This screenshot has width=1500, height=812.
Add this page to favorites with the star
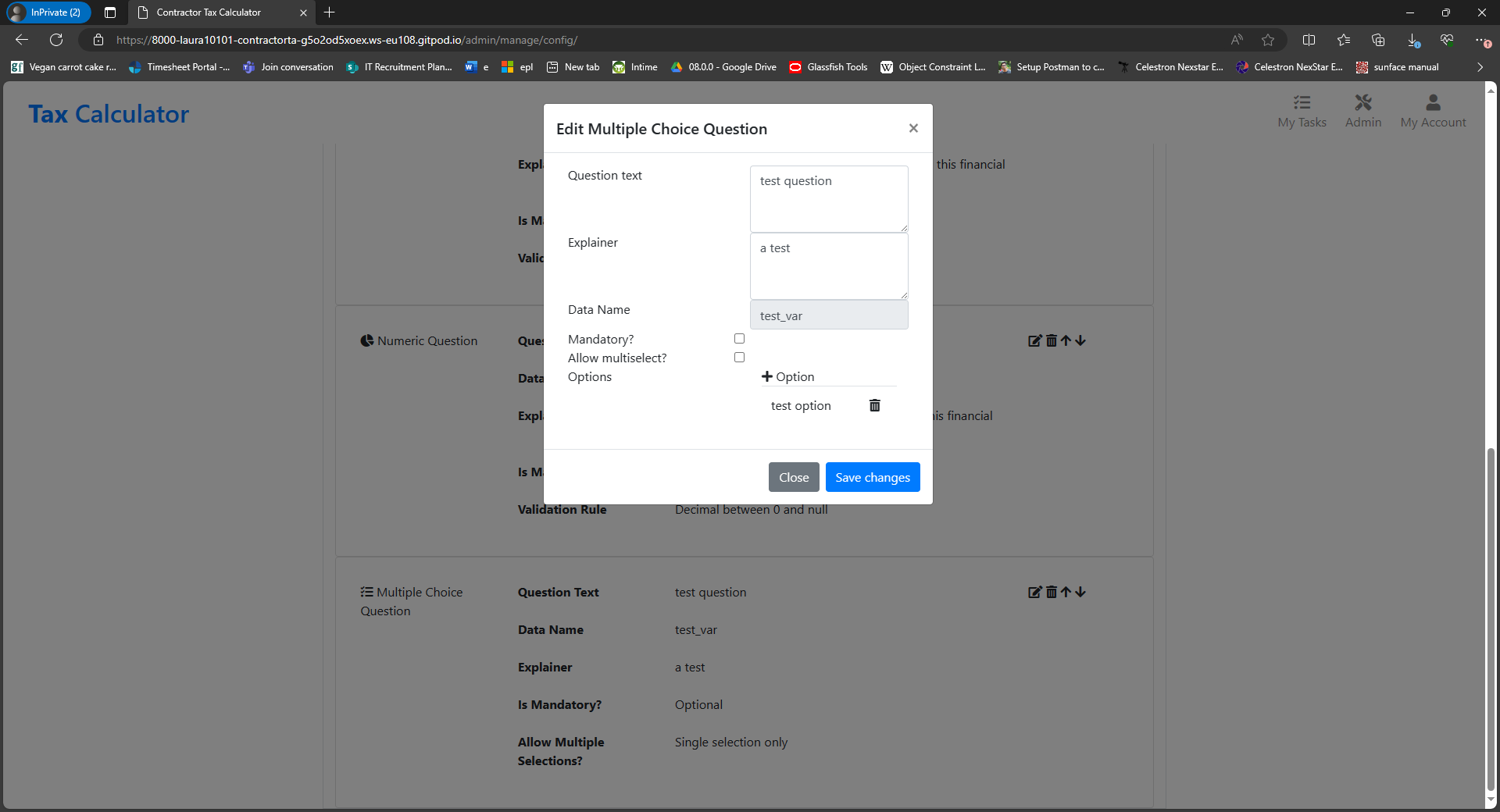click(1268, 40)
